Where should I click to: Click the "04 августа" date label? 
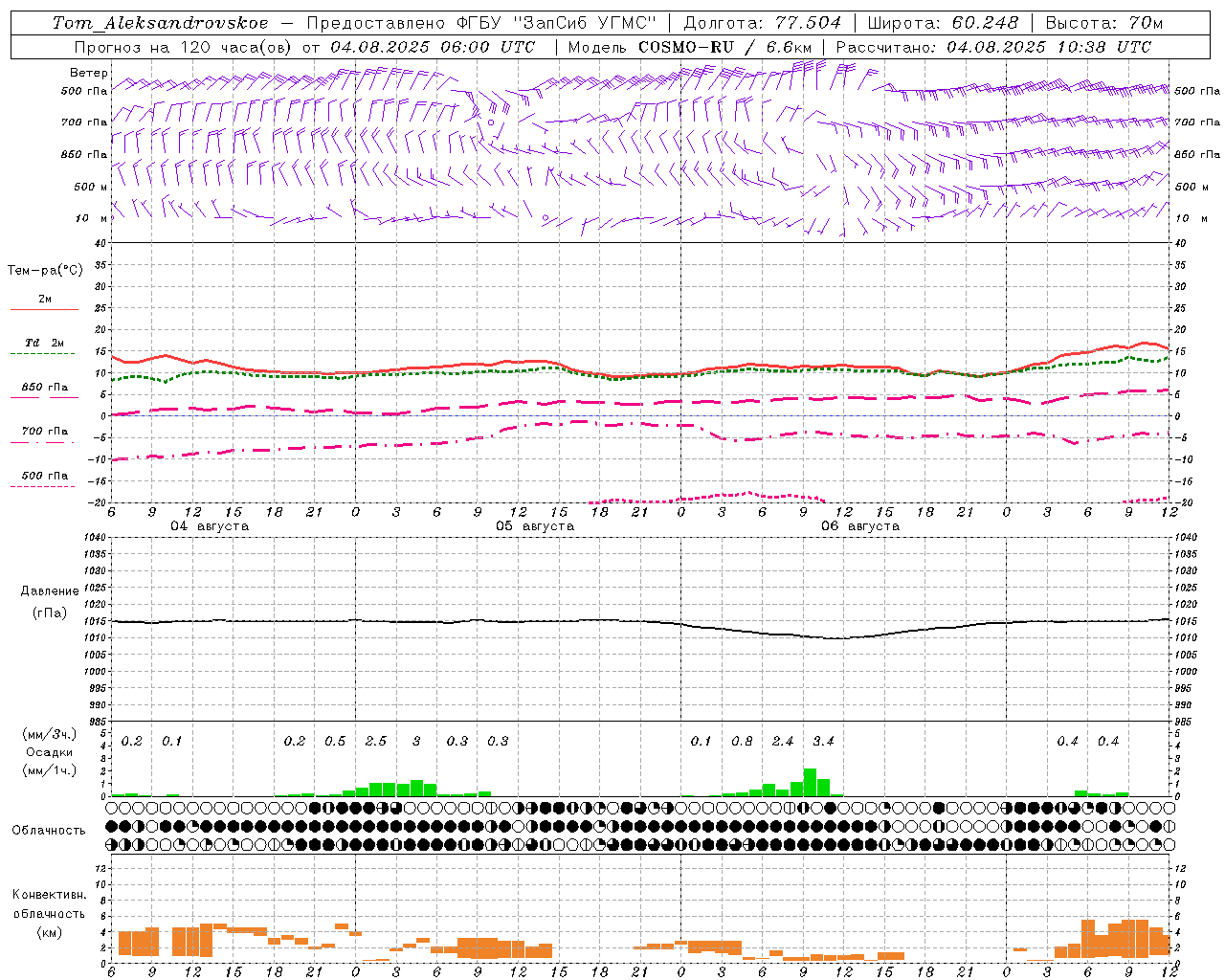(210, 526)
